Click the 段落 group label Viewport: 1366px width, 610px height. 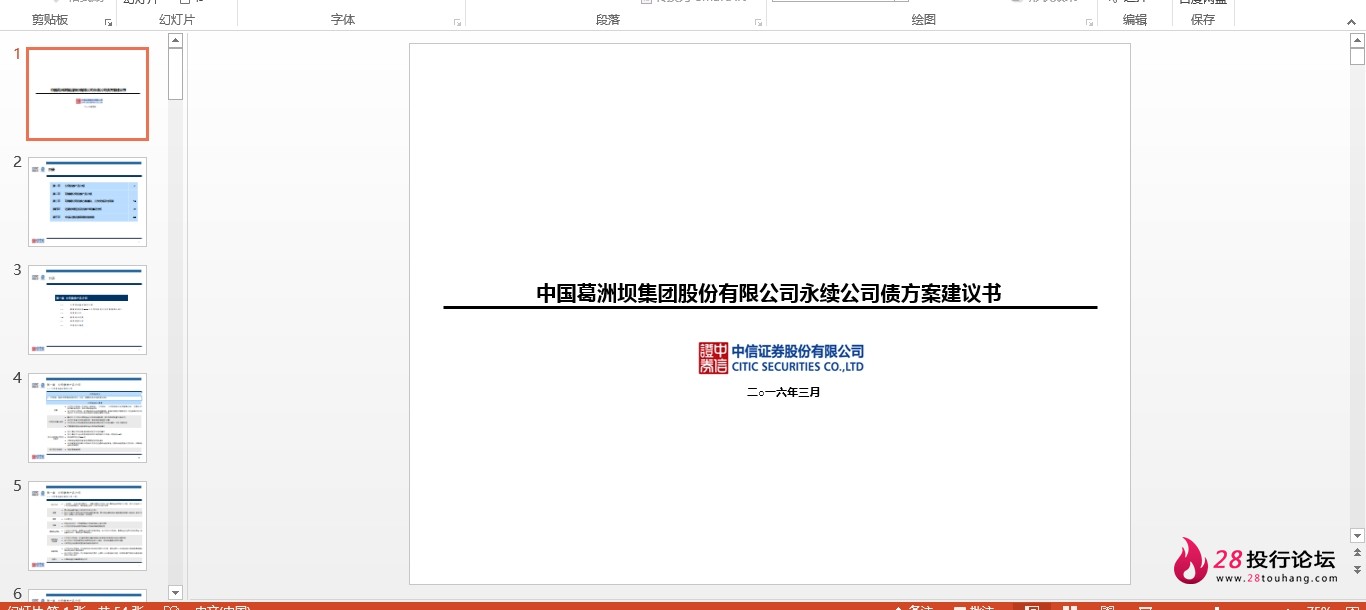click(x=608, y=20)
